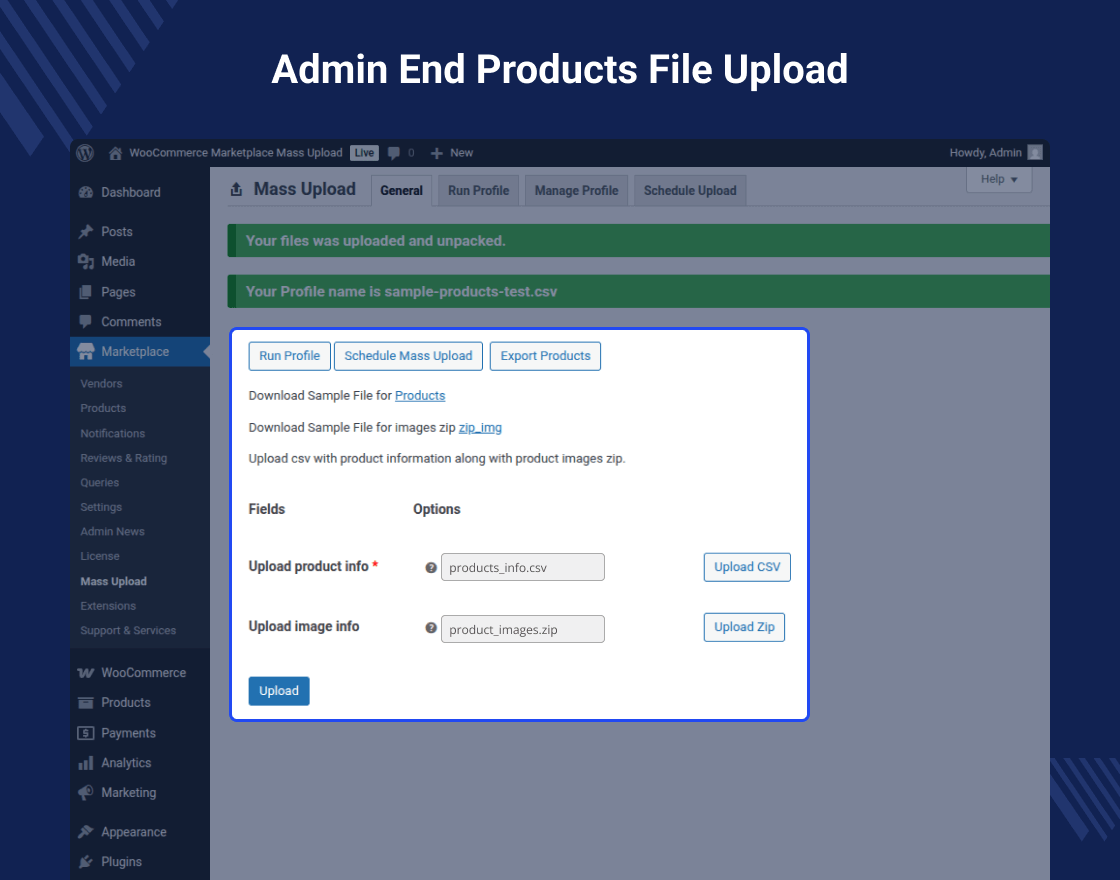
Task: Click the plus New icon
Action: 437,153
